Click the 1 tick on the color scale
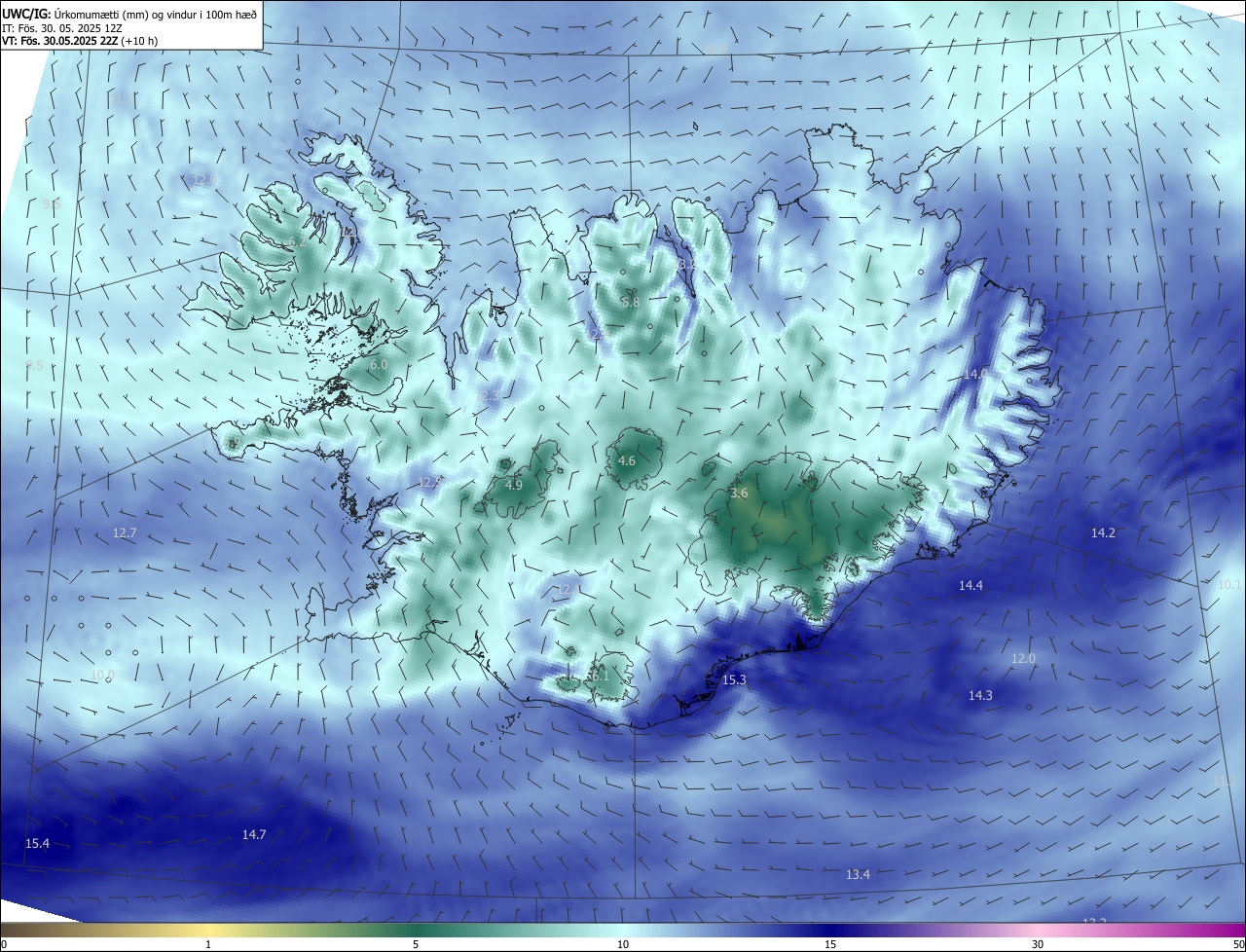 [x=208, y=944]
